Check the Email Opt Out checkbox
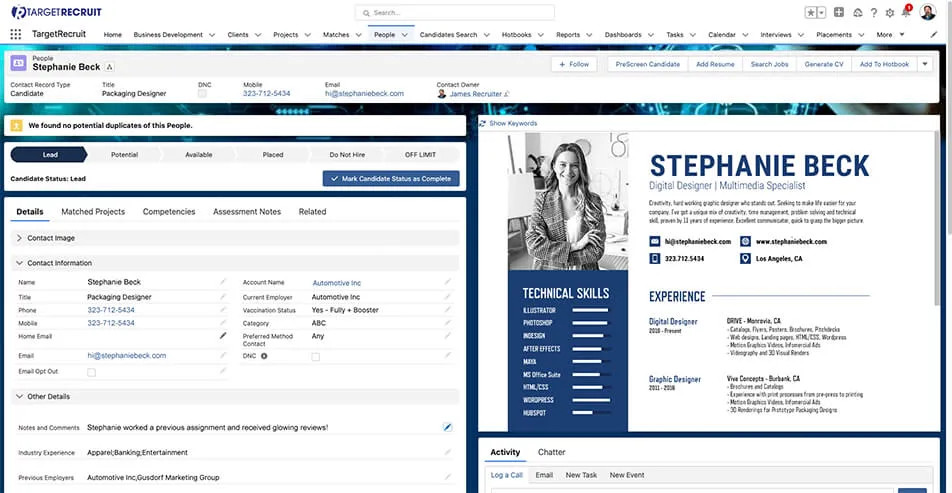Screen dimensions: 952x493 (92, 372)
